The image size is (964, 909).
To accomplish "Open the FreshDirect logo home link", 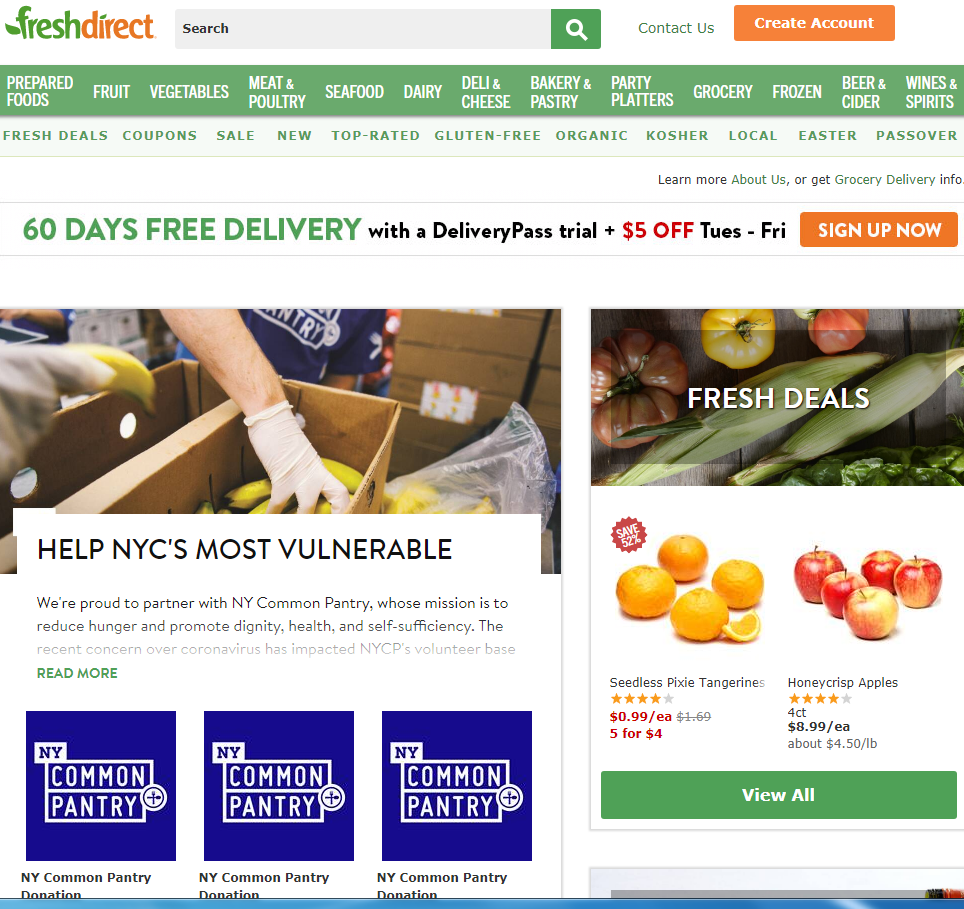I will 80,23.
